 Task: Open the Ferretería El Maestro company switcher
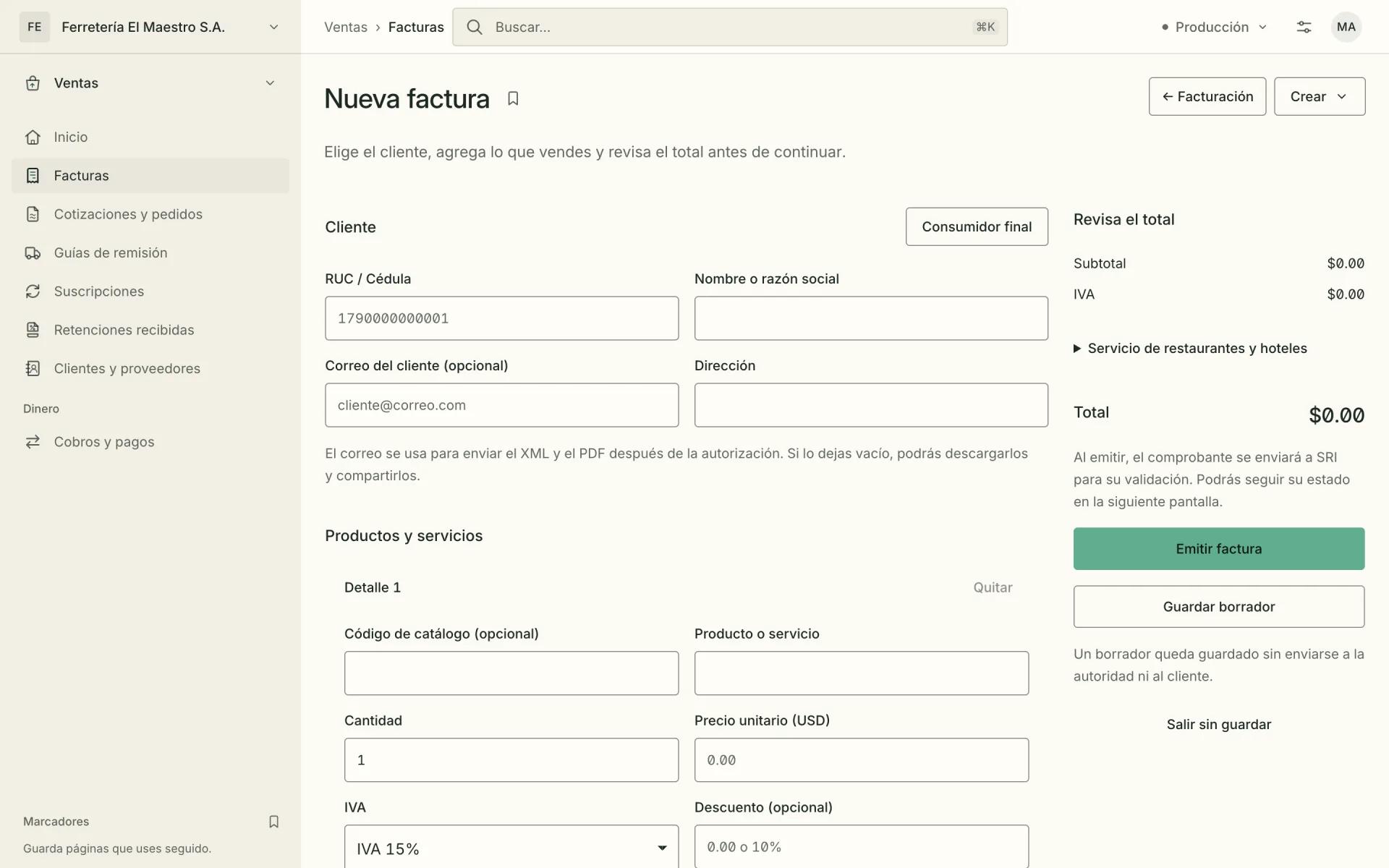[x=150, y=27]
